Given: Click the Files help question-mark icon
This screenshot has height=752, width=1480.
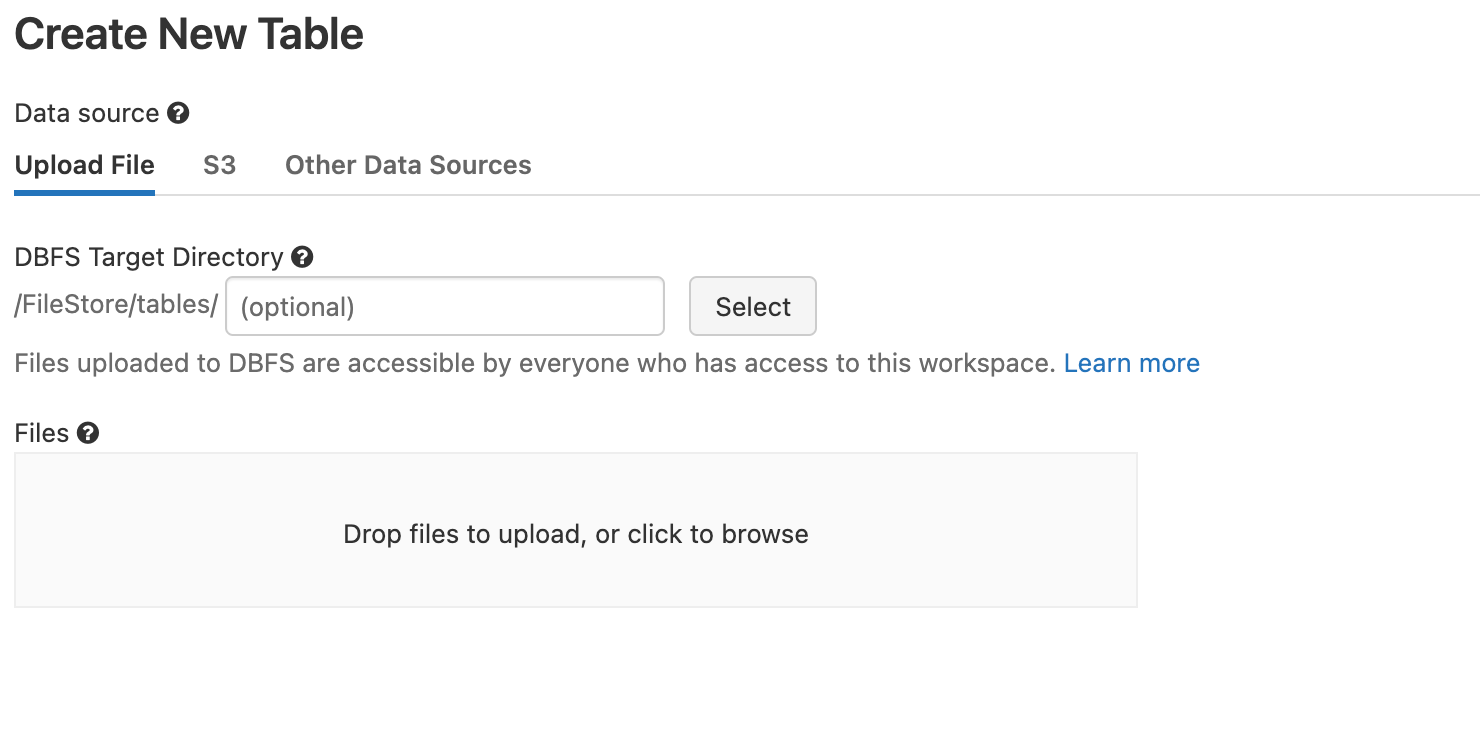Looking at the screenshot, I should click(x=88, y=433).
